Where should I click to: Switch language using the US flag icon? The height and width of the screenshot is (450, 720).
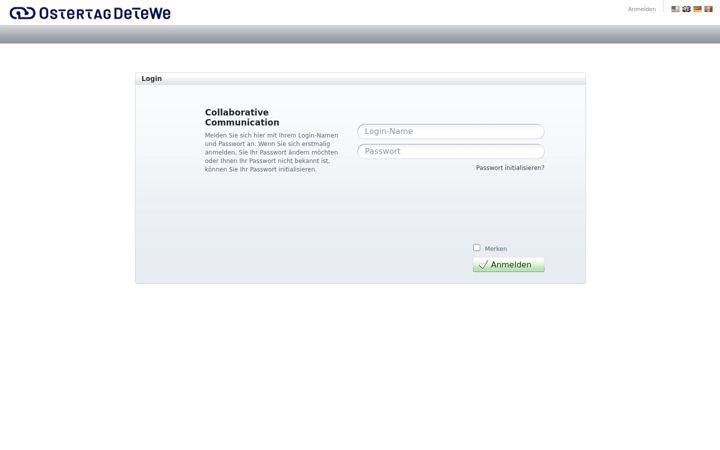(x=675, y=9)
